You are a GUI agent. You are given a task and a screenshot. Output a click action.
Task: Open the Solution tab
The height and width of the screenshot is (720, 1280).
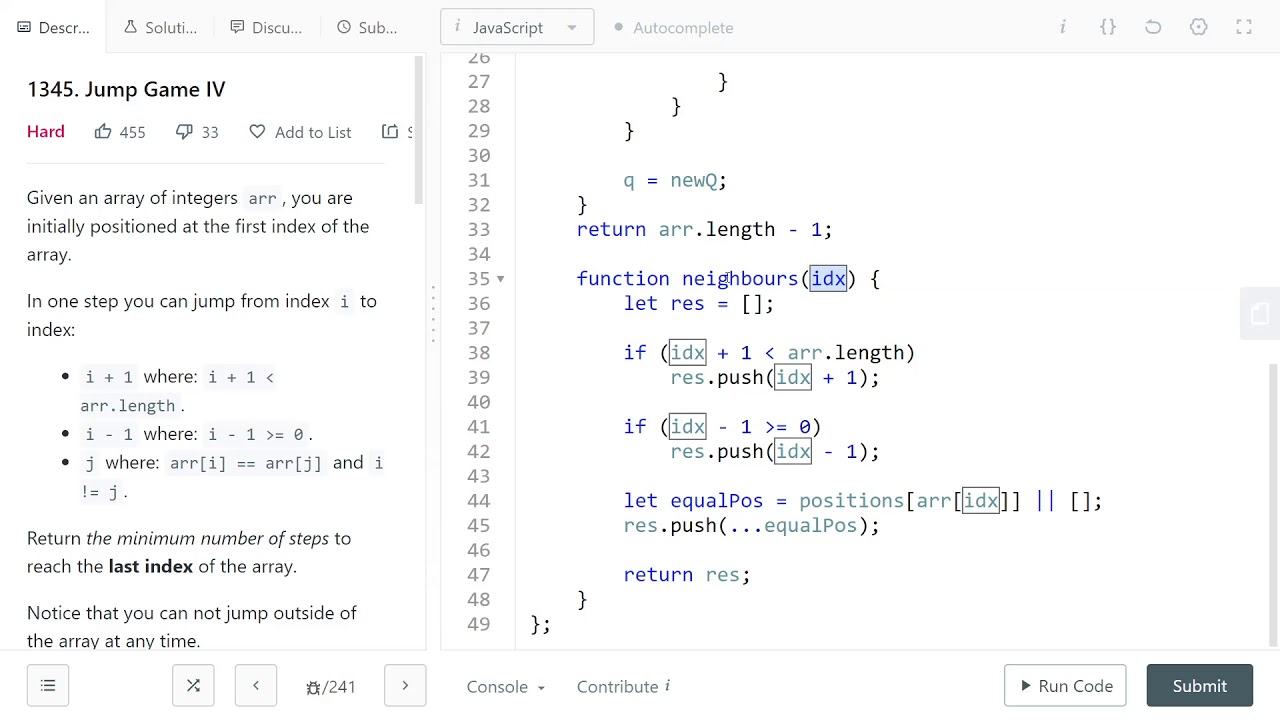[160, 27]
